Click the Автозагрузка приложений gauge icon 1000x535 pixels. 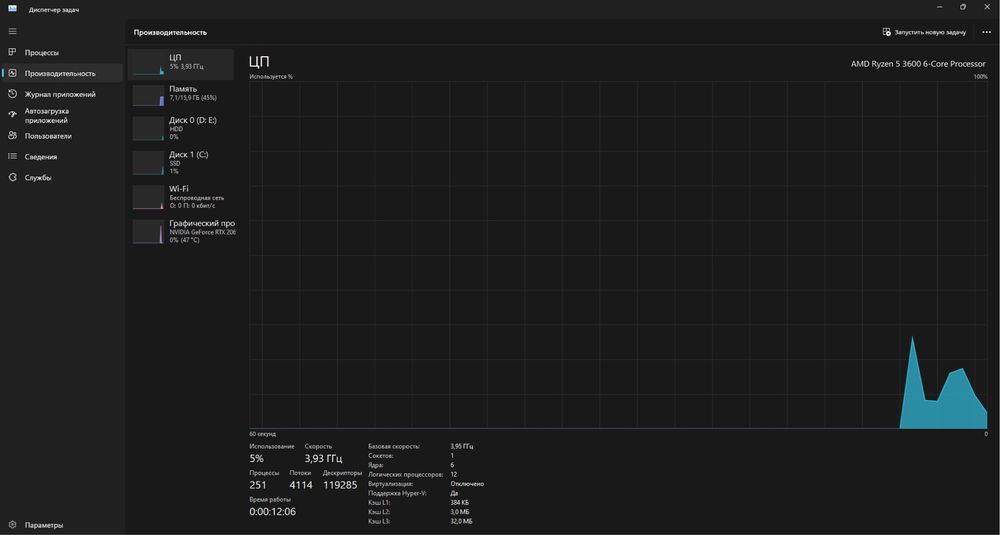(x=12, y=115)
